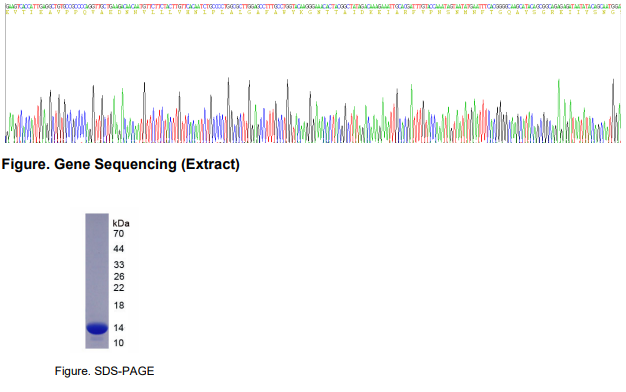
Task: Click the "33" marker label
Action: tap(119, 265)
